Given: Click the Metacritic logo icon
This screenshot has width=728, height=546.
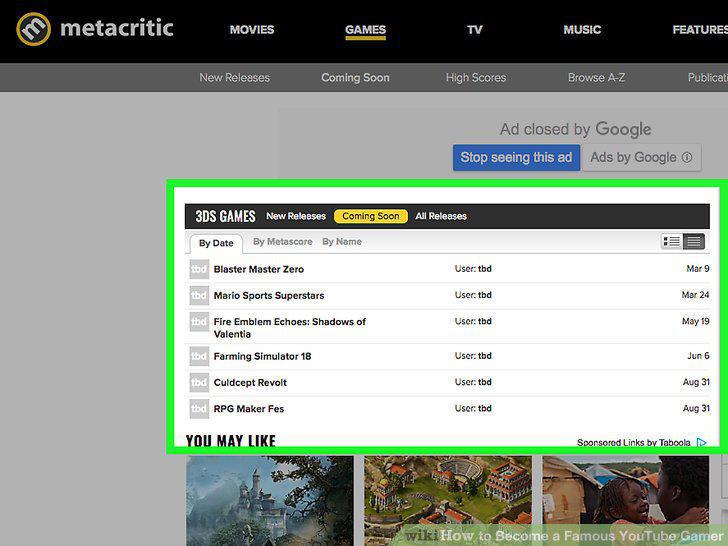Looking at the screenshot, I should point(33,29).
